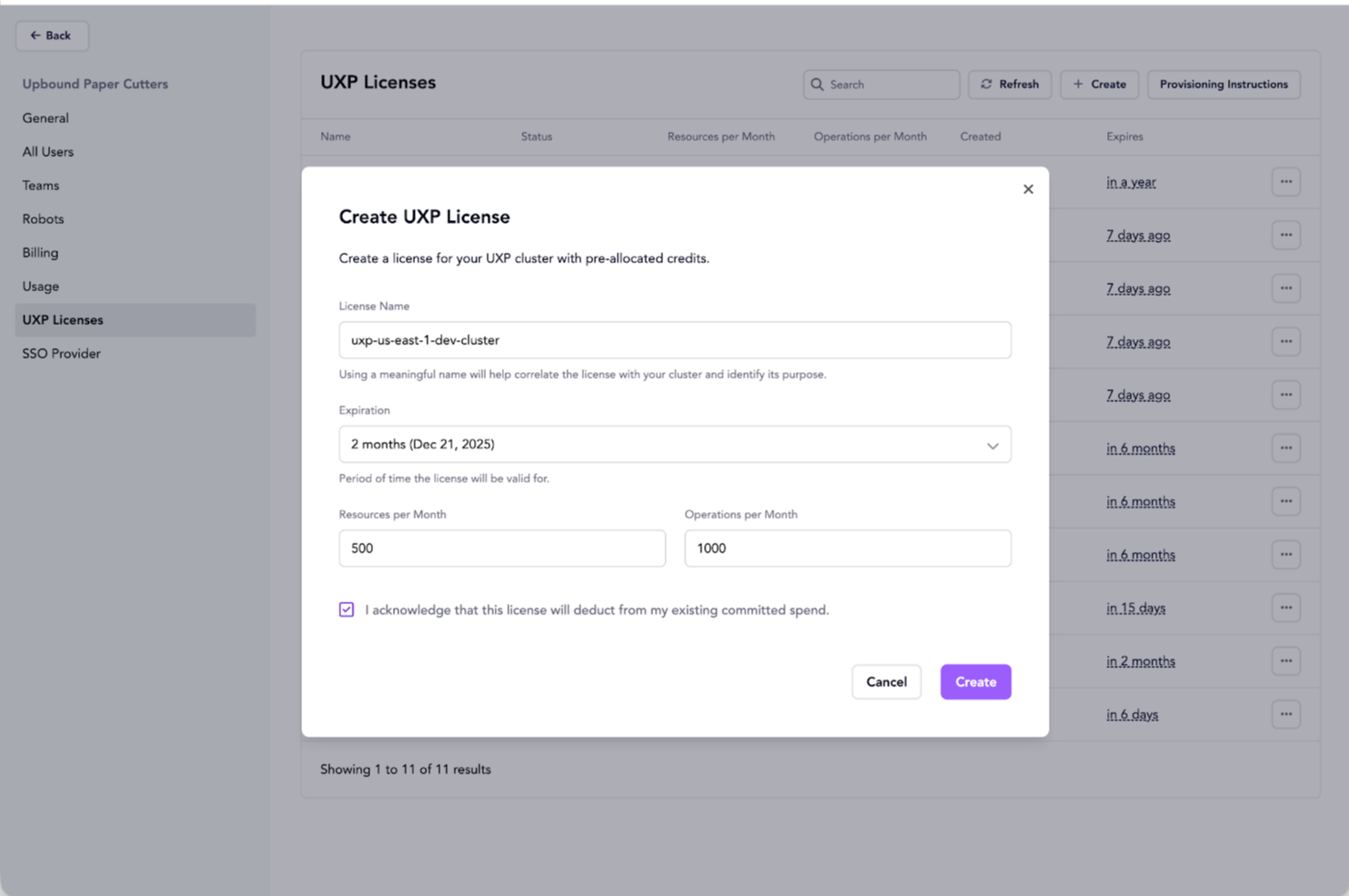1349x896 pixels.
Task: Uncheck the committed spend acknowledgement checkbox
Action: pyautogui.click(x=347, y=609)
